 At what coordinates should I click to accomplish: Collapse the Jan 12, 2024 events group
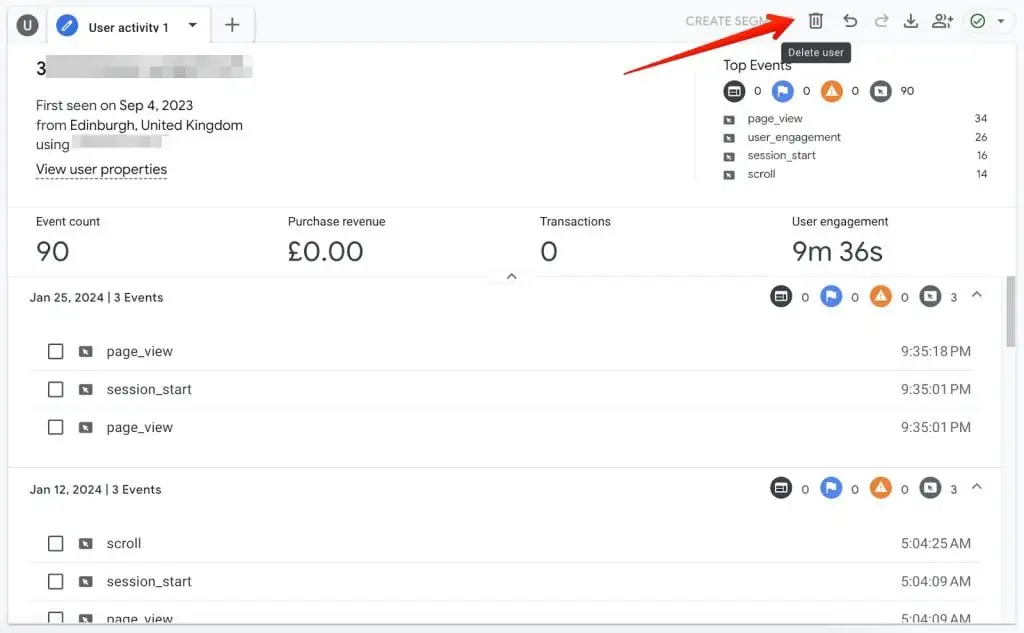click(977, 487)
